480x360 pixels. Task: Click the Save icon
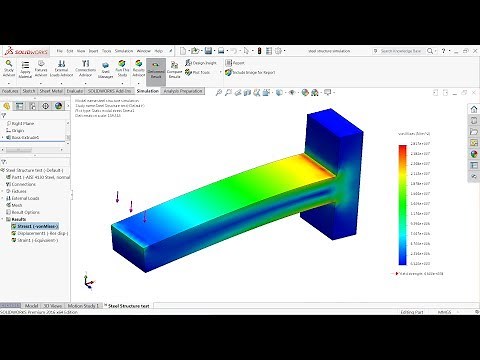tap(208, 51)
